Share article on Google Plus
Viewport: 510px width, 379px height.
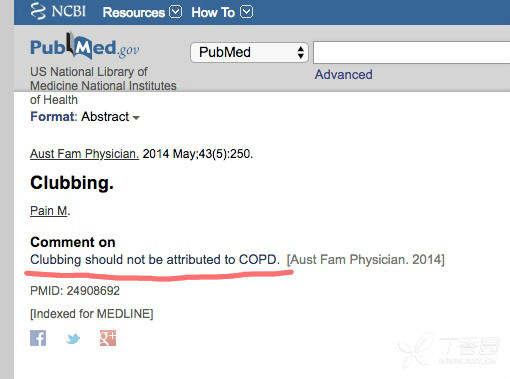(x=108, y=338)
